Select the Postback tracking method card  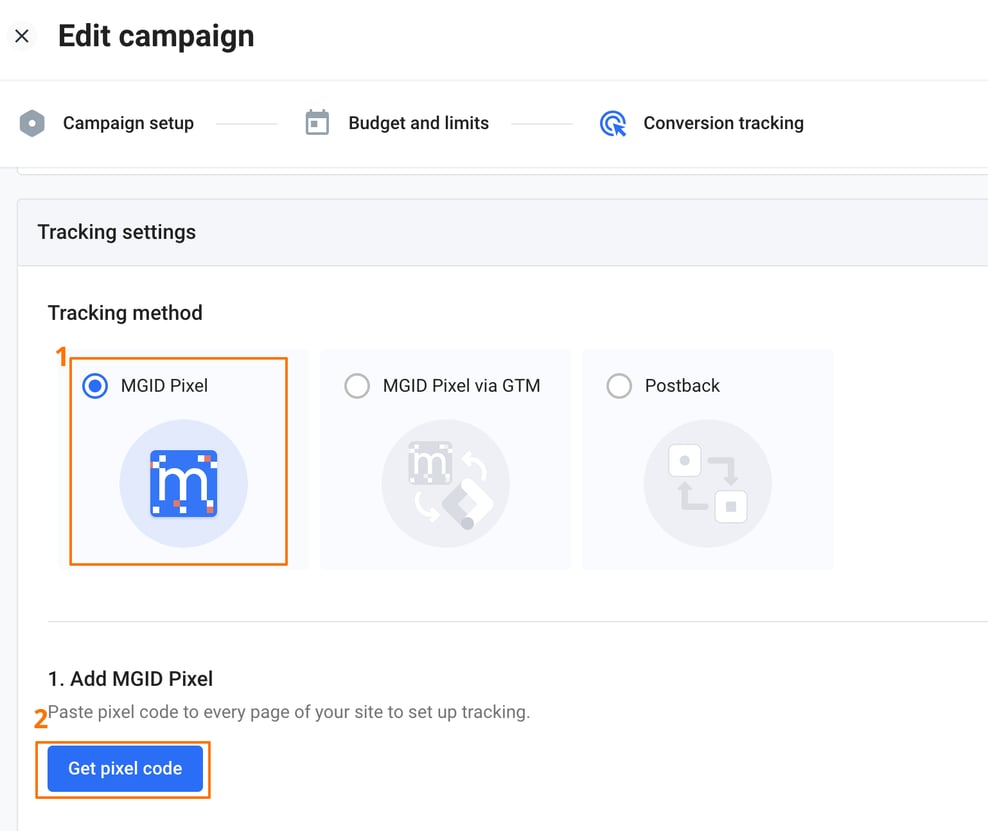707,458
